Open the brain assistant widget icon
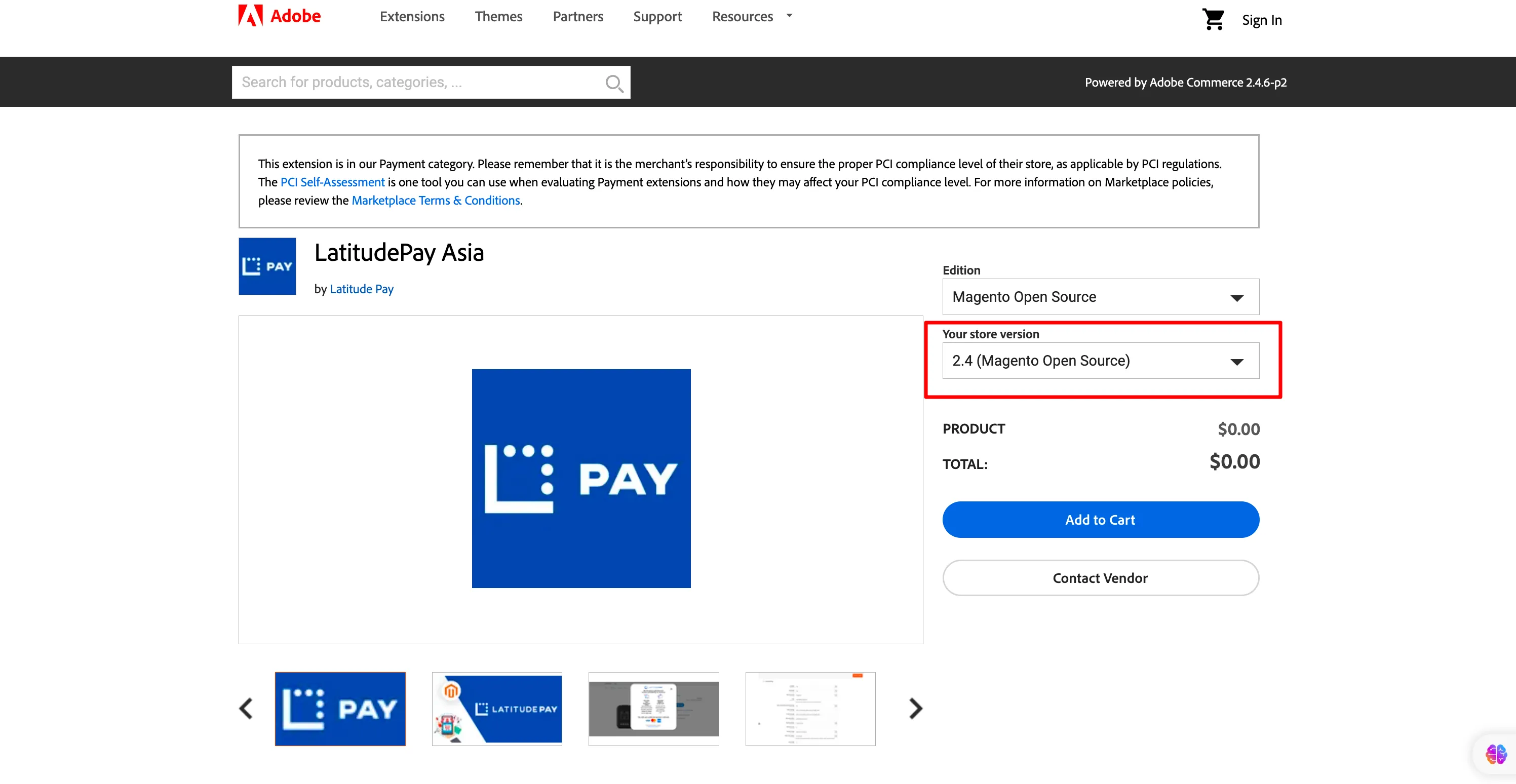The height and width of the screenshot is (784, 1516). pyautogui.click(x=1495, y=754)
